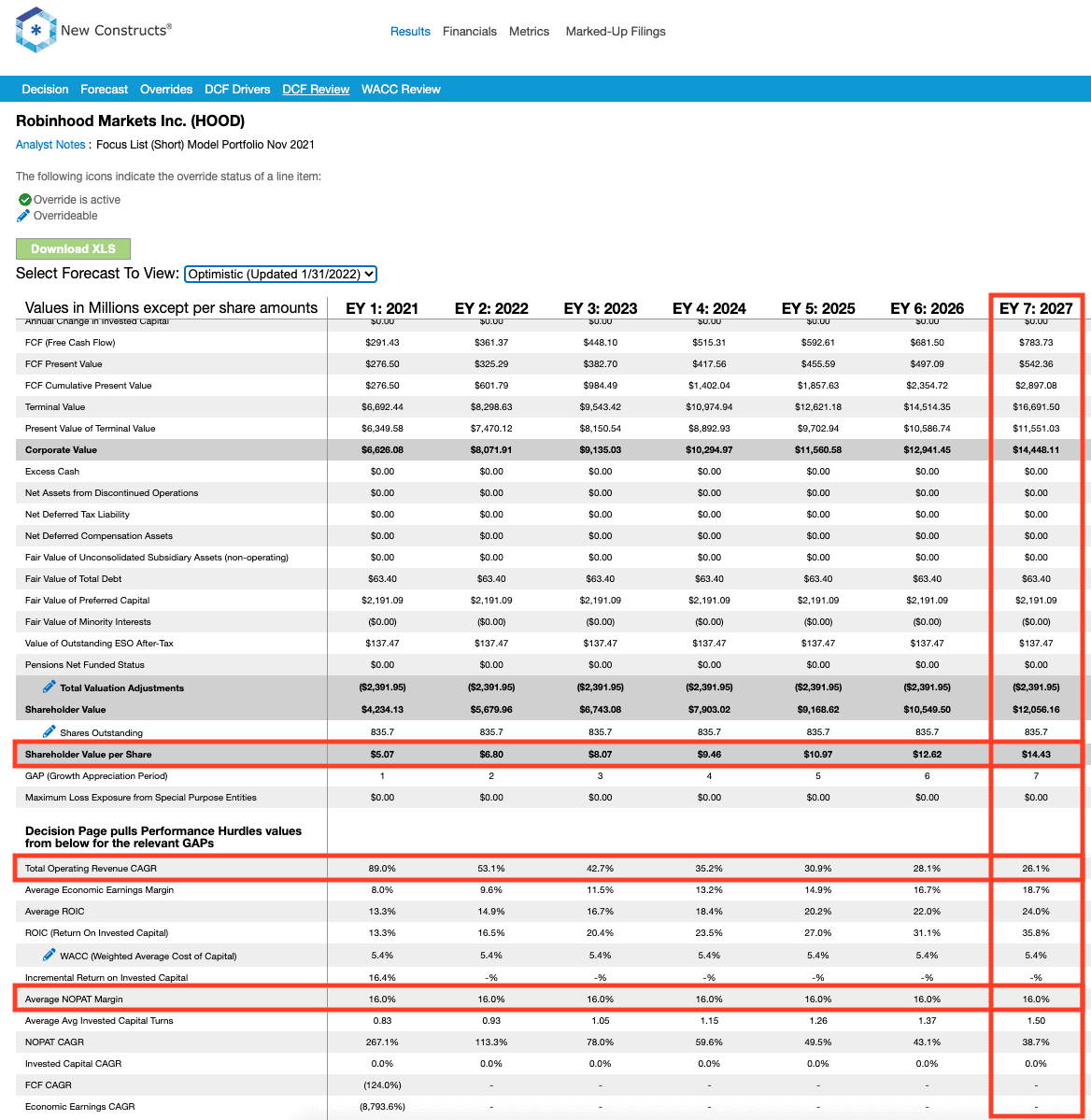Click the 'Robinhood Markets Inc. (HOOD)' heading
The height and width of the screenshot is (1120, 1091).
click(x=130, y=121)
